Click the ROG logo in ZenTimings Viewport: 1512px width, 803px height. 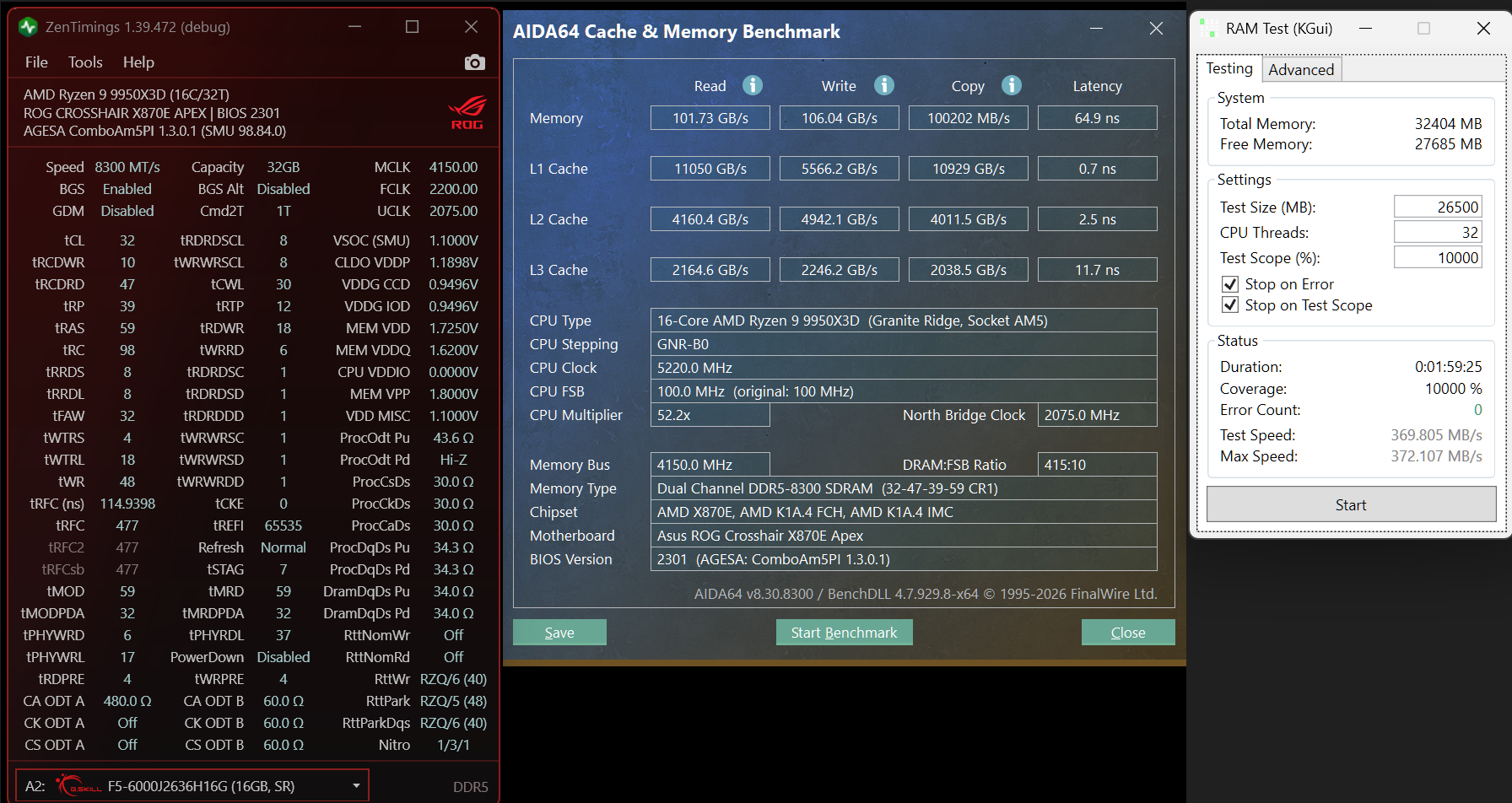[467, 112]
